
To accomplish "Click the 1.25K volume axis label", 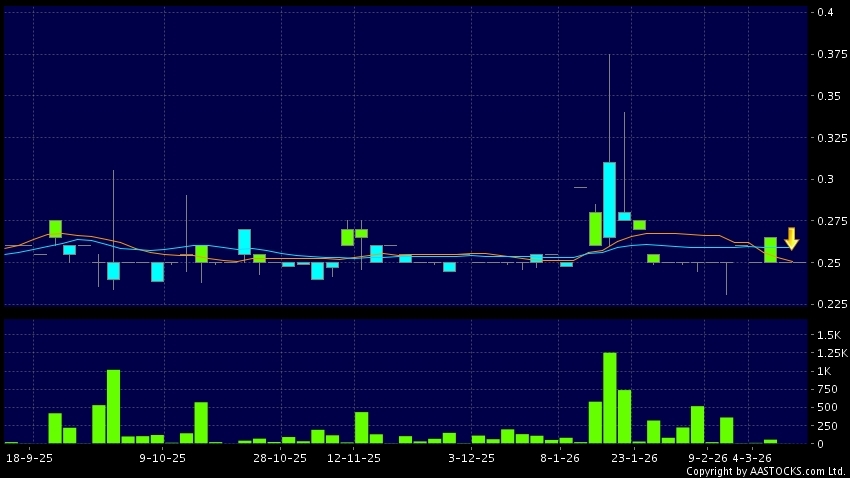I will pyautogui.click(x=830, y=353).
